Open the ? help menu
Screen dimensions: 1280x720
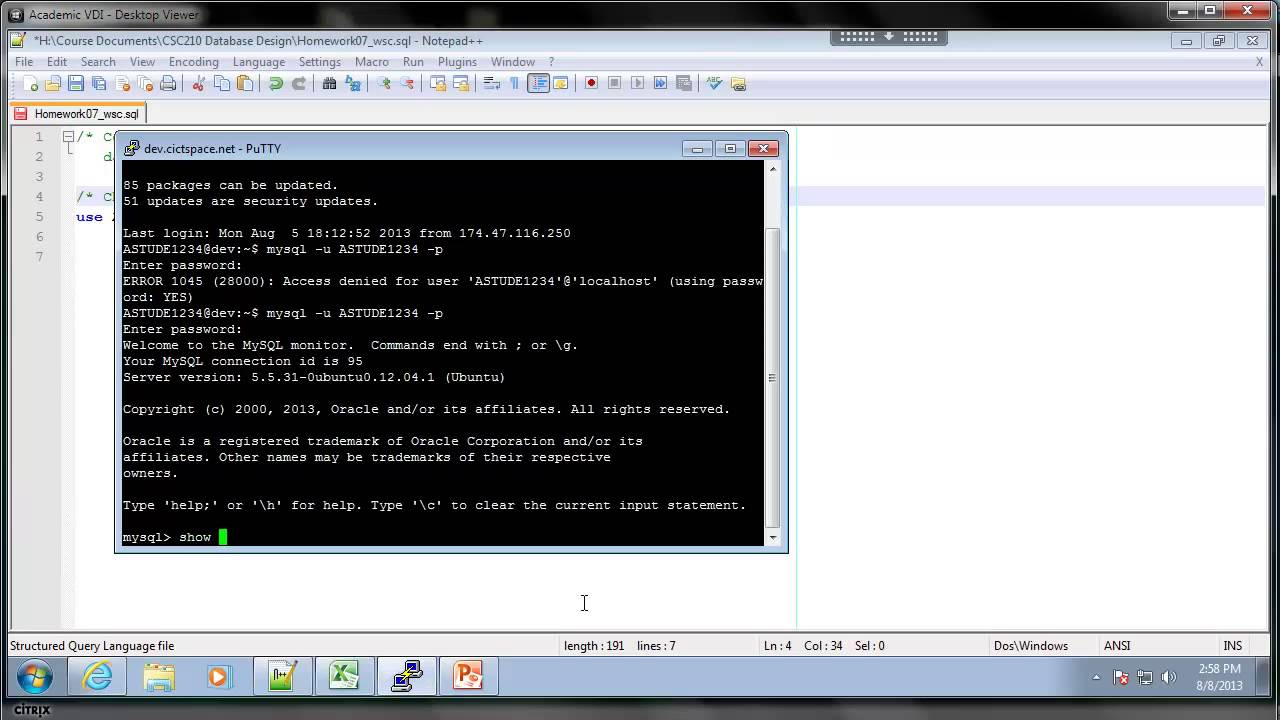551,62
